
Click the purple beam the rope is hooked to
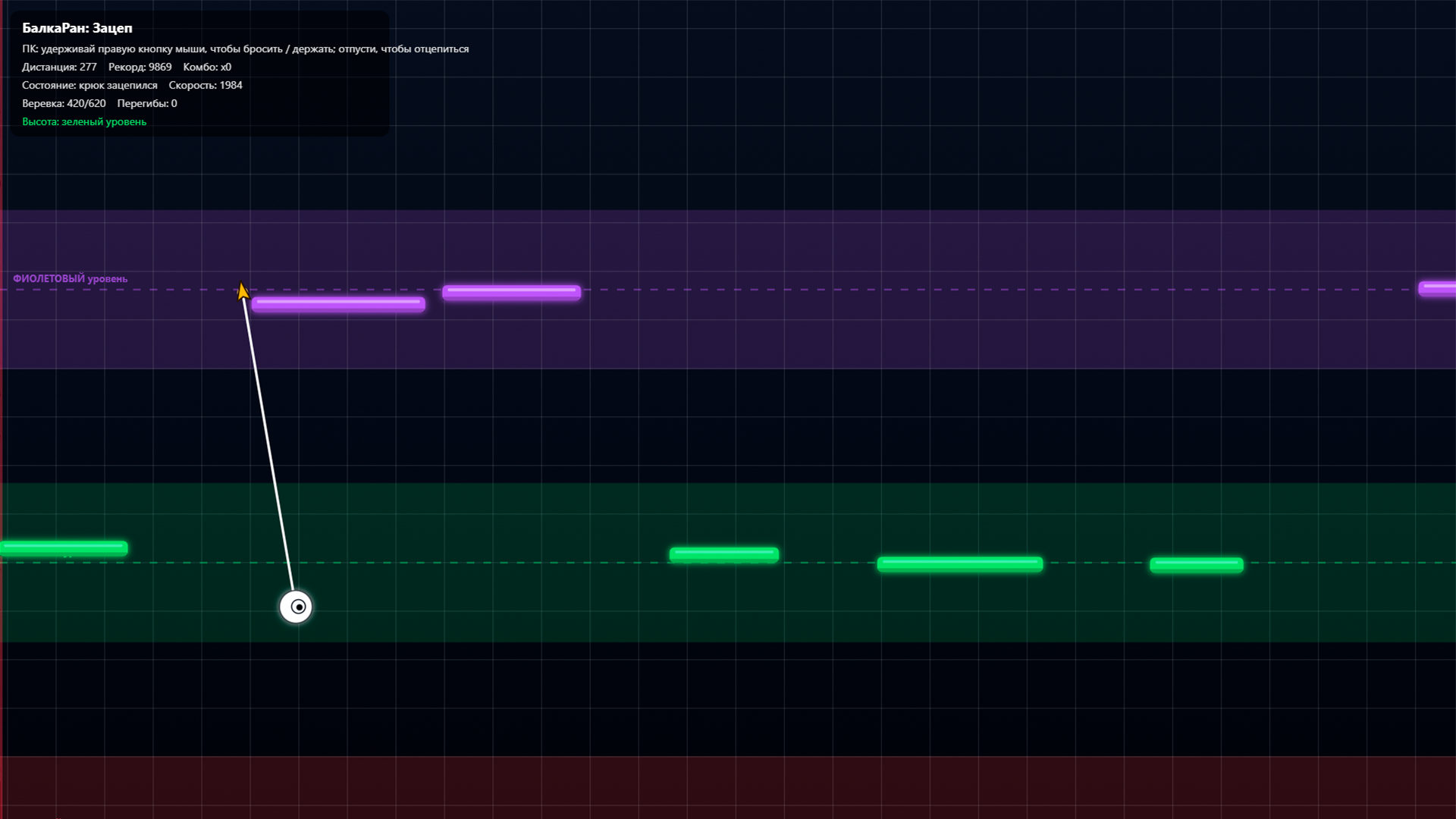(x=338, y=304)
